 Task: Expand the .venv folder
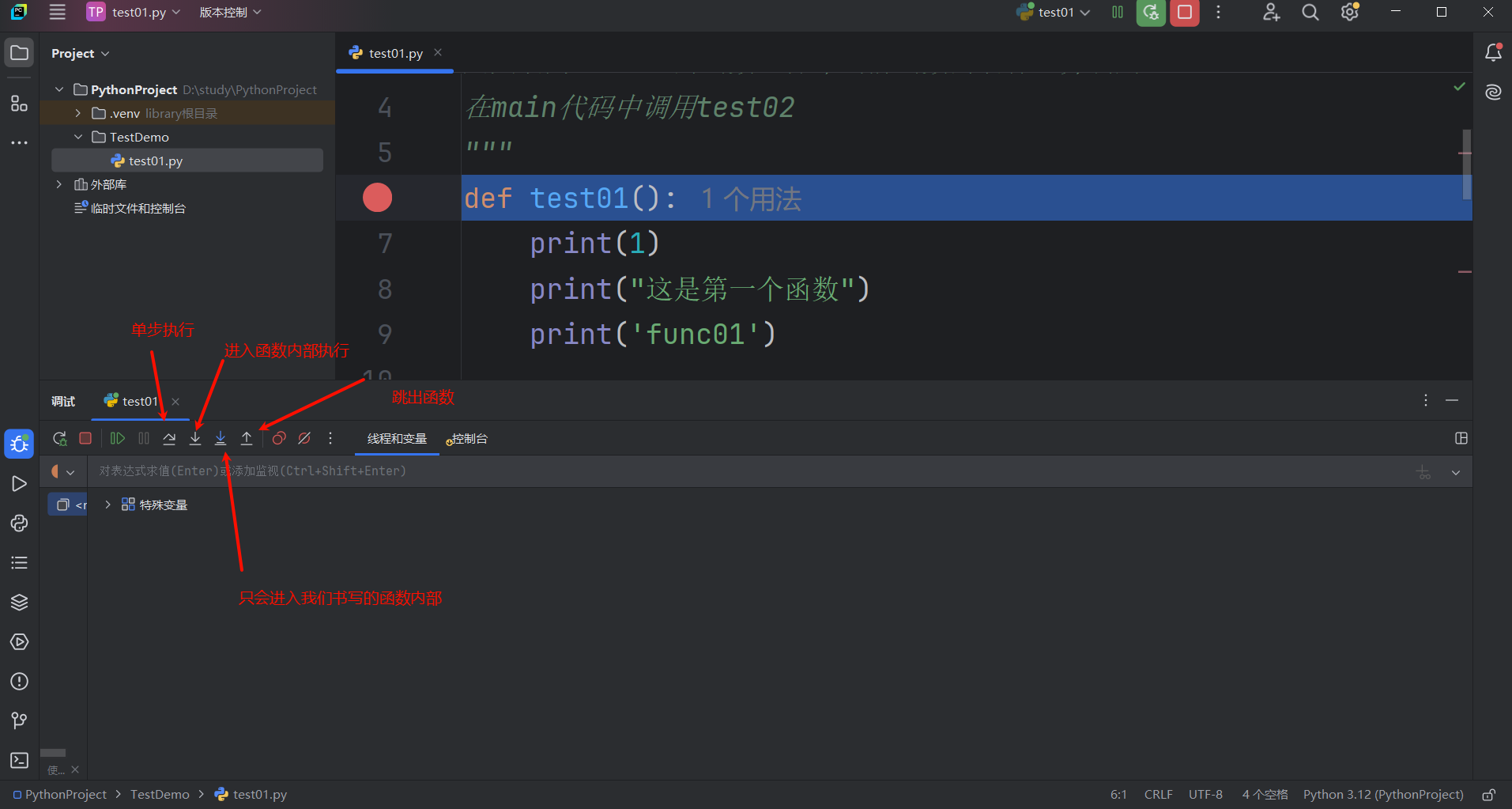click(x=77, y=113)
